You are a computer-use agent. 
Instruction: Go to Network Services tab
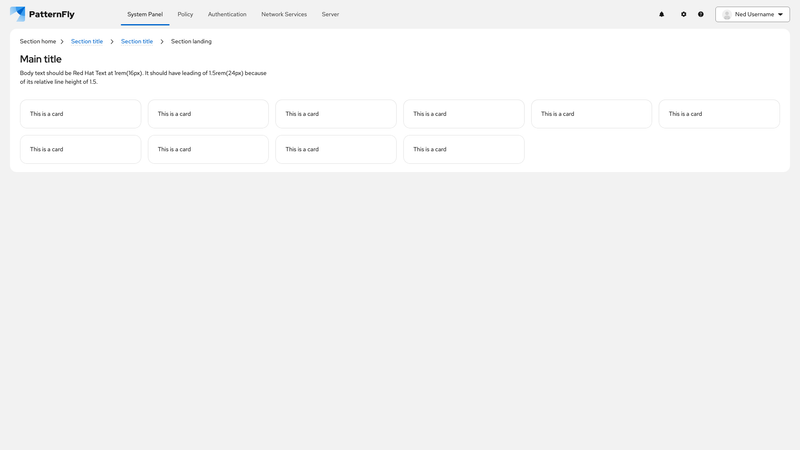284,14
